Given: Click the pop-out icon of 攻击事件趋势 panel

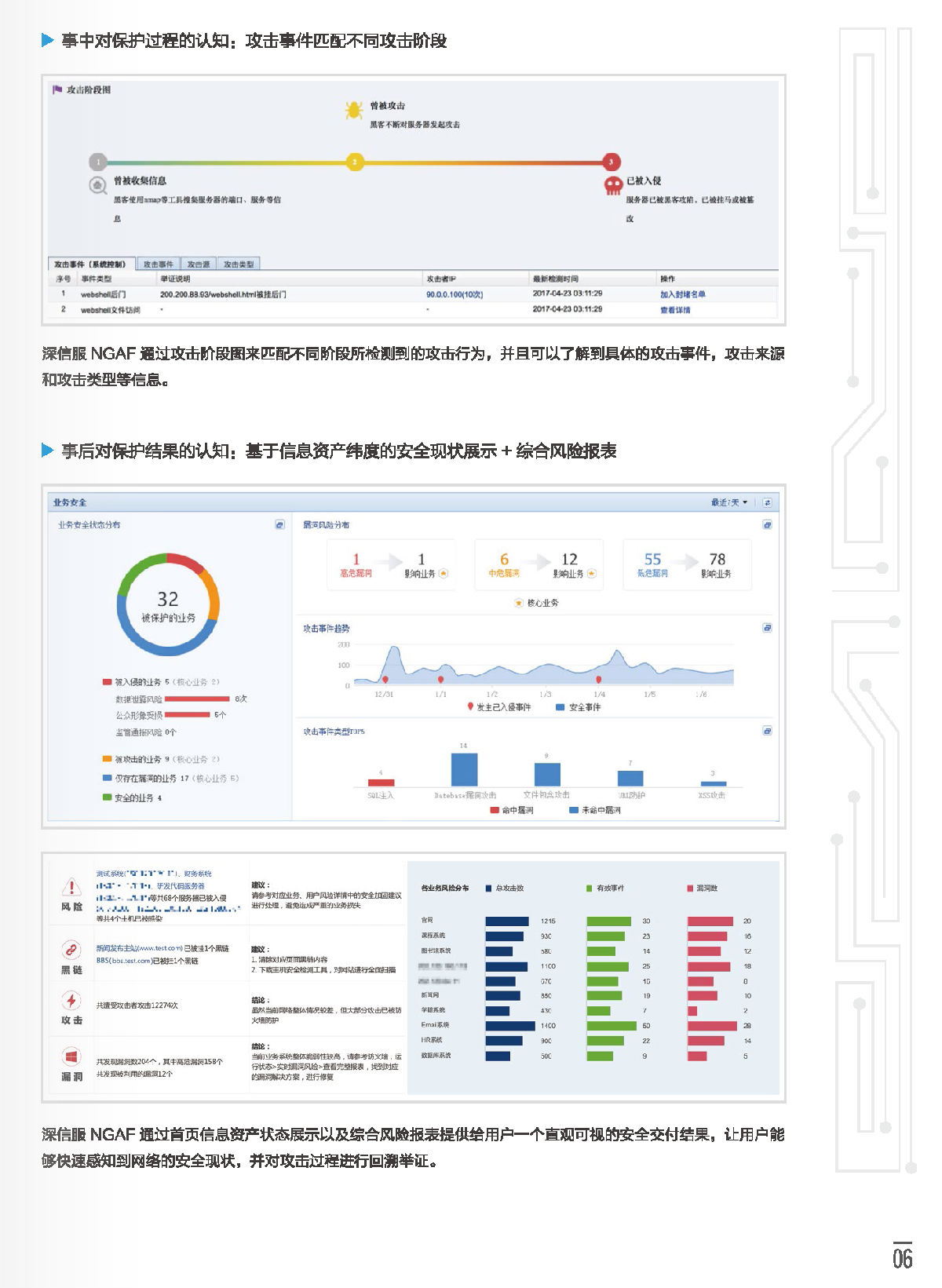Looking at the screenshot, I should pos(767,628).
